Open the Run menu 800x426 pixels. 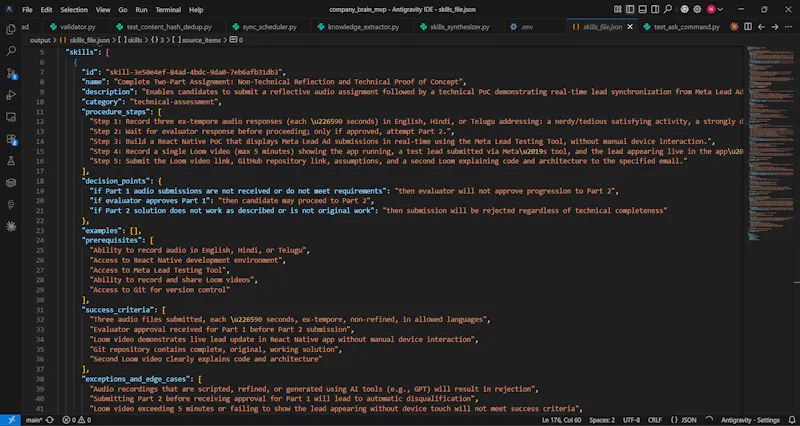141,10
